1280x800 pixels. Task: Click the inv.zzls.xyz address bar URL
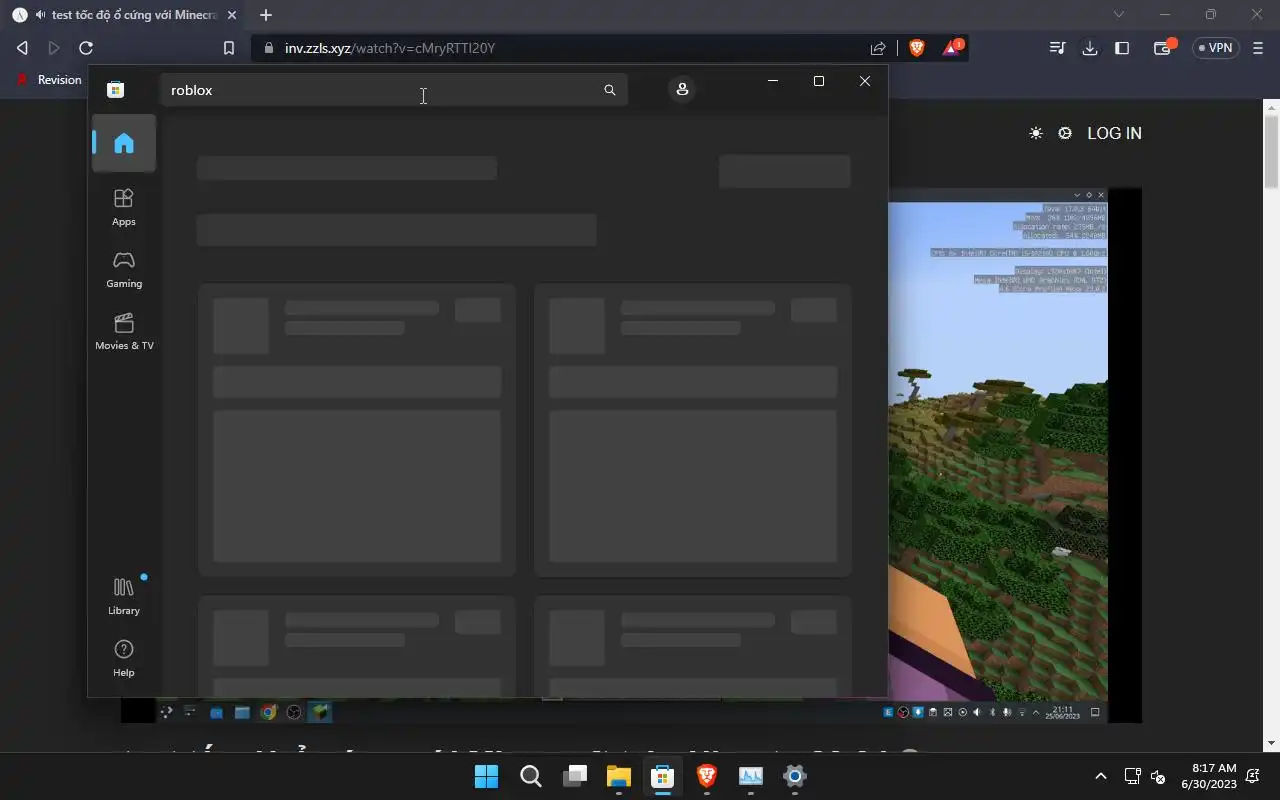(x=390, y=48)
